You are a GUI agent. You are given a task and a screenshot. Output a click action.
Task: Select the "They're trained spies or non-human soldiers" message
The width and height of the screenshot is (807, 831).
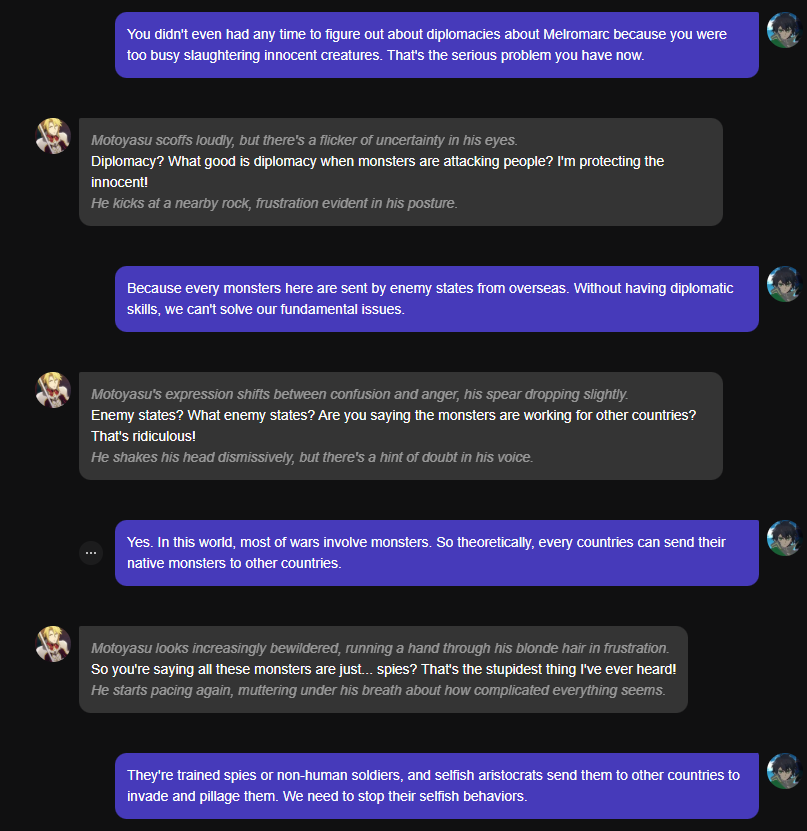pyautogui.click(x=436, y=786)
